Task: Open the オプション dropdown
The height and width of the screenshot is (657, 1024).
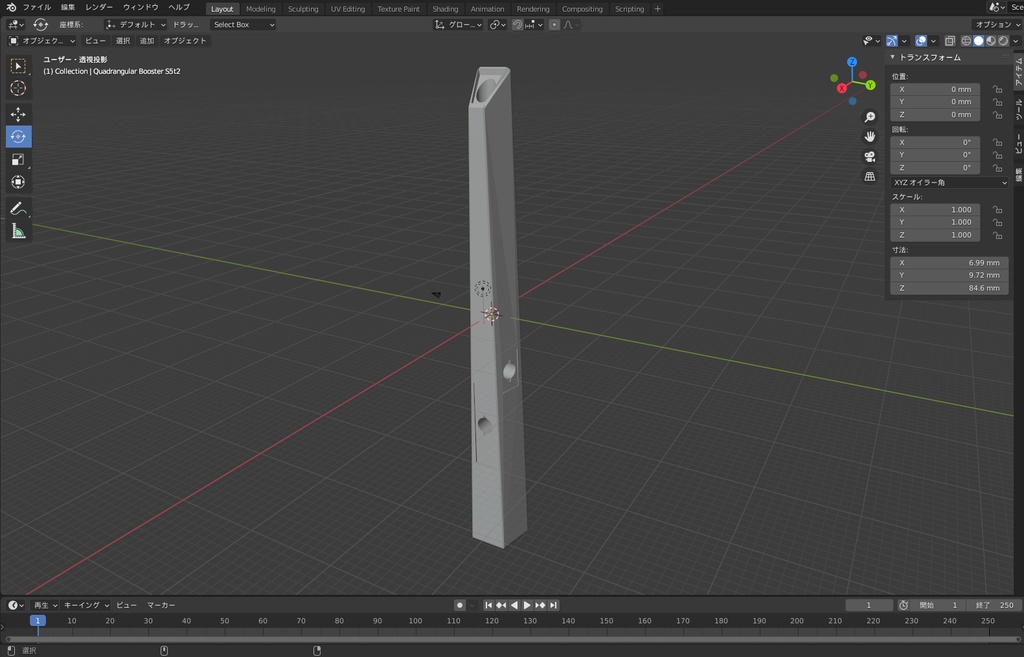Action: click(997, 25)
